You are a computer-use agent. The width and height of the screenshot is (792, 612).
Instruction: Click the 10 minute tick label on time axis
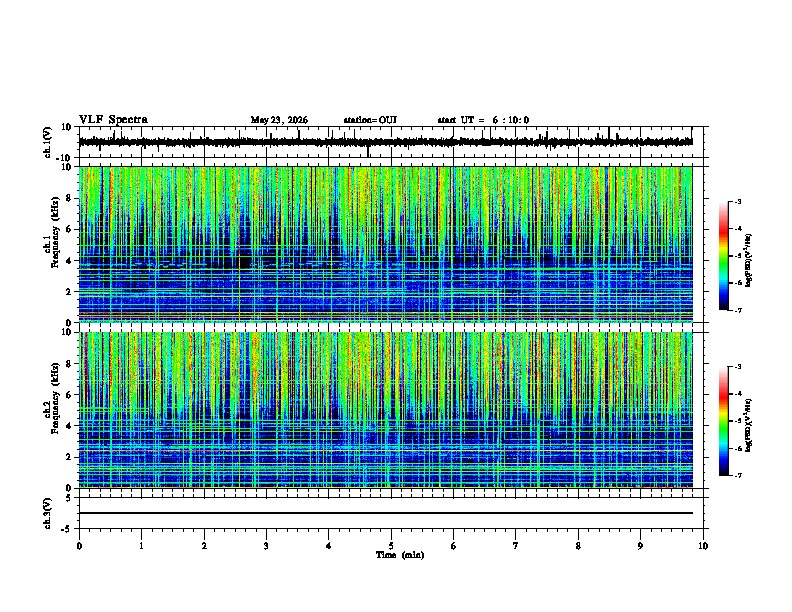click(x=703, y=546)
